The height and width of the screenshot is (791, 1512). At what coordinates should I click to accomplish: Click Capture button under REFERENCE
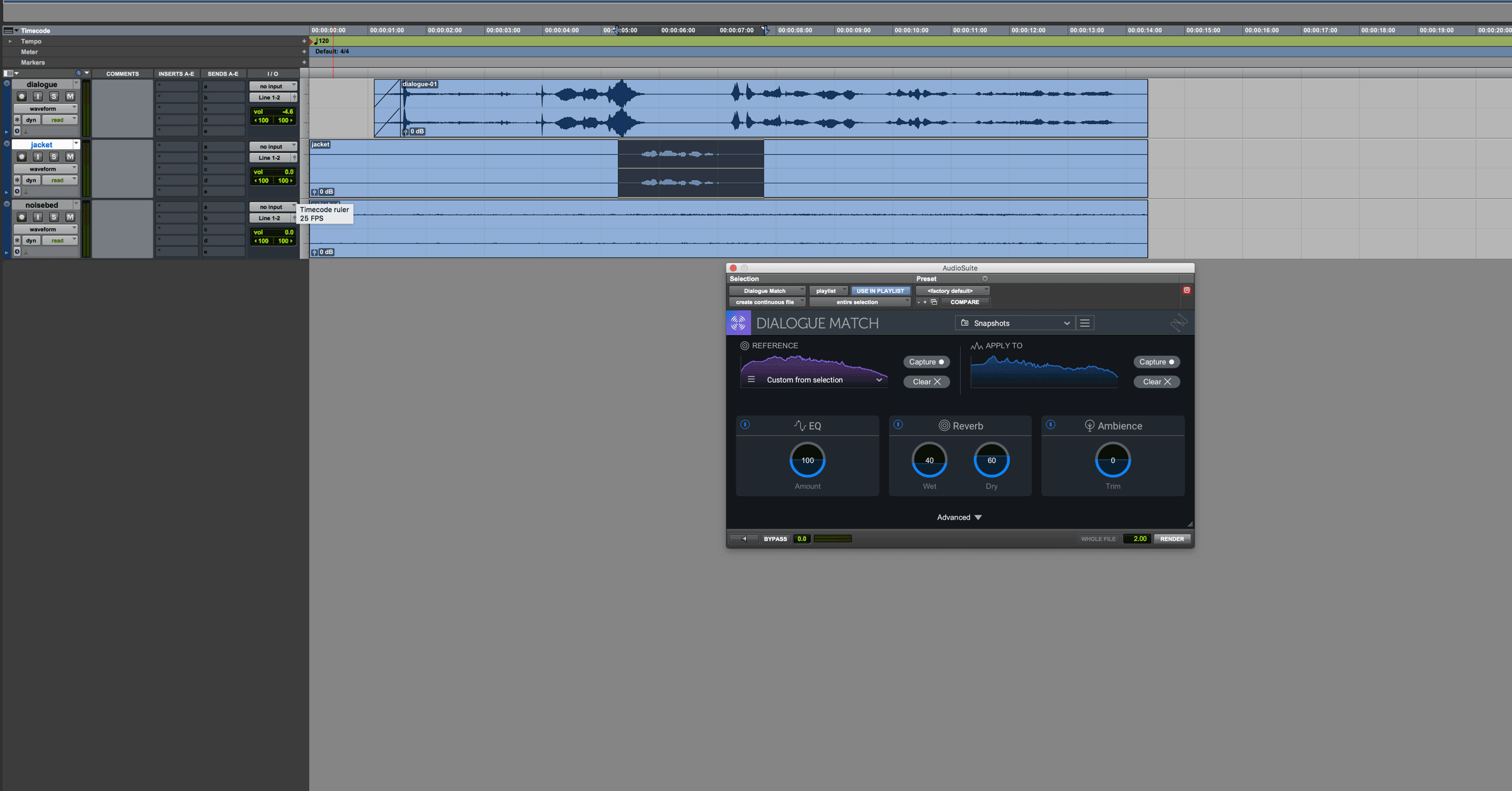pos(926,362)
